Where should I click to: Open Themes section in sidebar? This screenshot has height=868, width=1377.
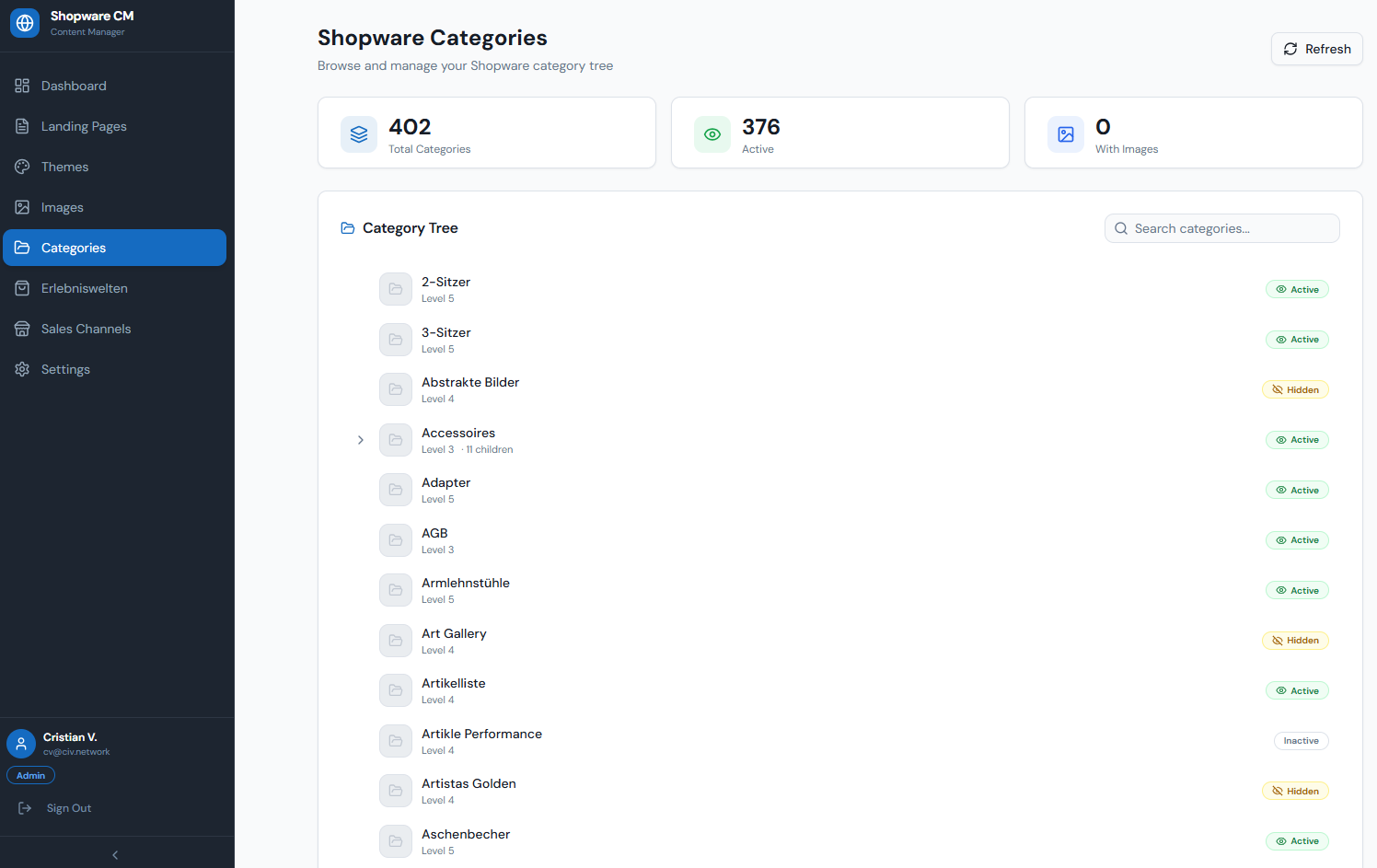point(115,167)
